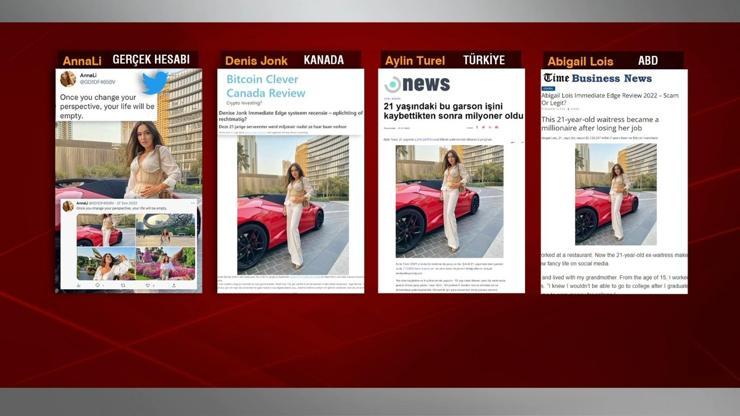Open the ring sculpture thumbnail in tweet grid
This screenshot has height=416, width=740.
tap(165, 230)
